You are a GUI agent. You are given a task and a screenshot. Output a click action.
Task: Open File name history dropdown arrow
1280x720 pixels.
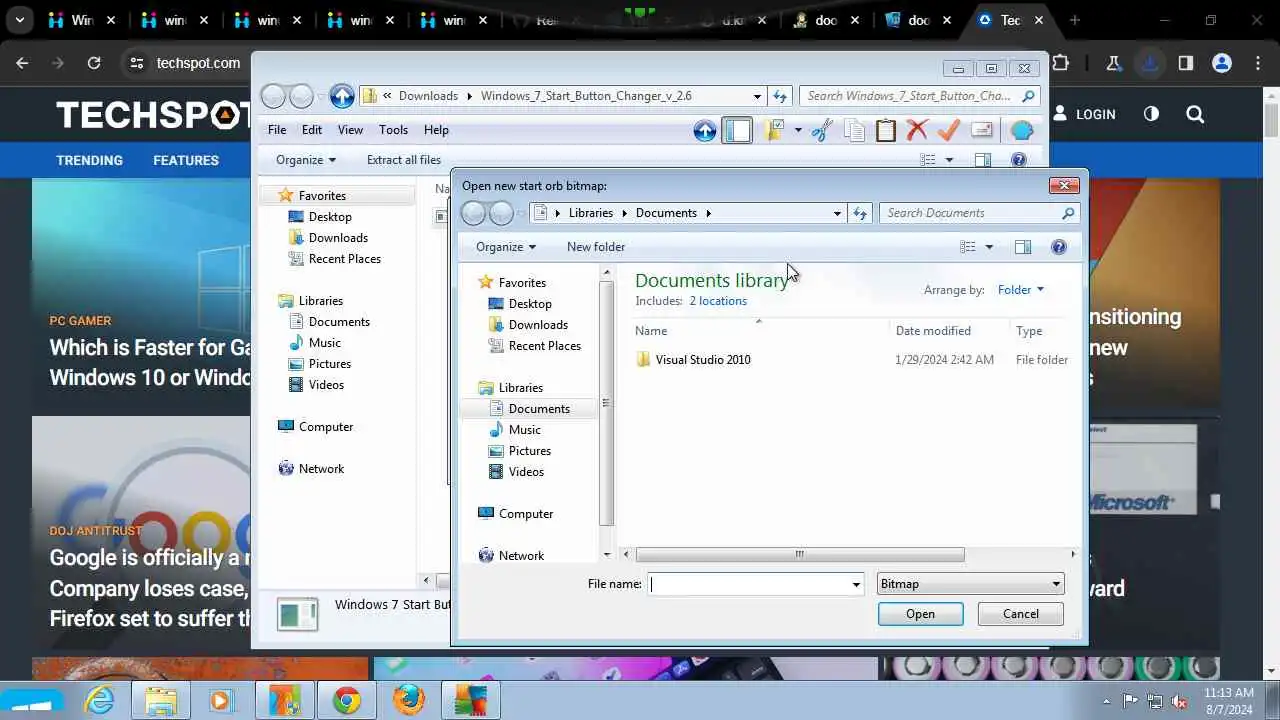(856, 584)
